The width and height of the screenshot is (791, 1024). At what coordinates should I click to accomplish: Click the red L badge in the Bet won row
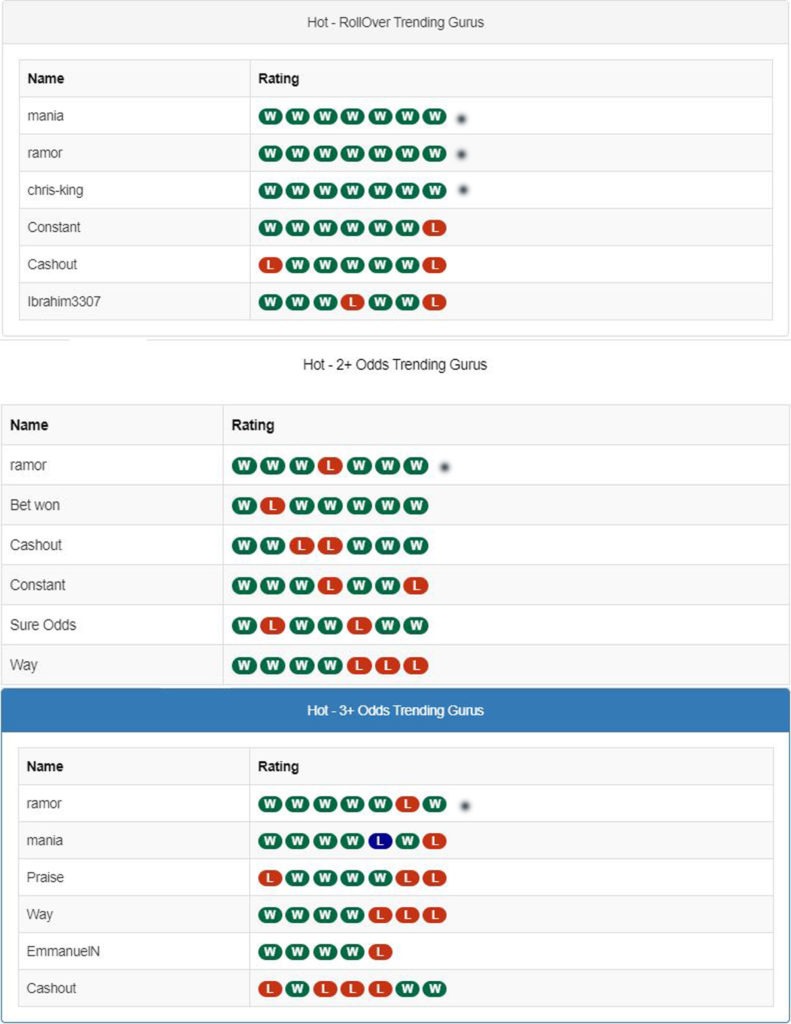click(272, 505)
